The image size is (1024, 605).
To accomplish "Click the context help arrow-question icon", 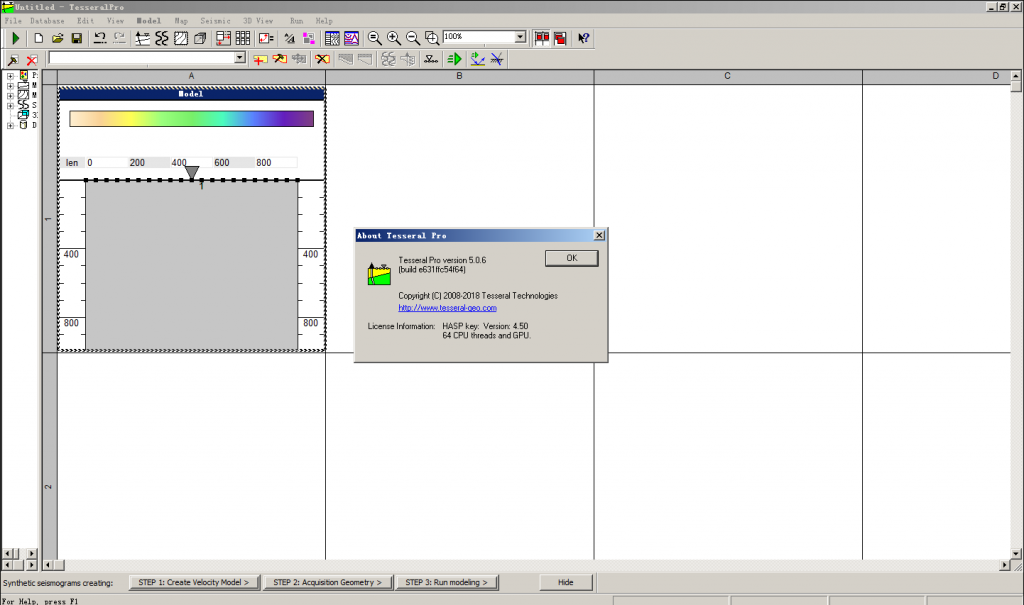I will 583,39.
